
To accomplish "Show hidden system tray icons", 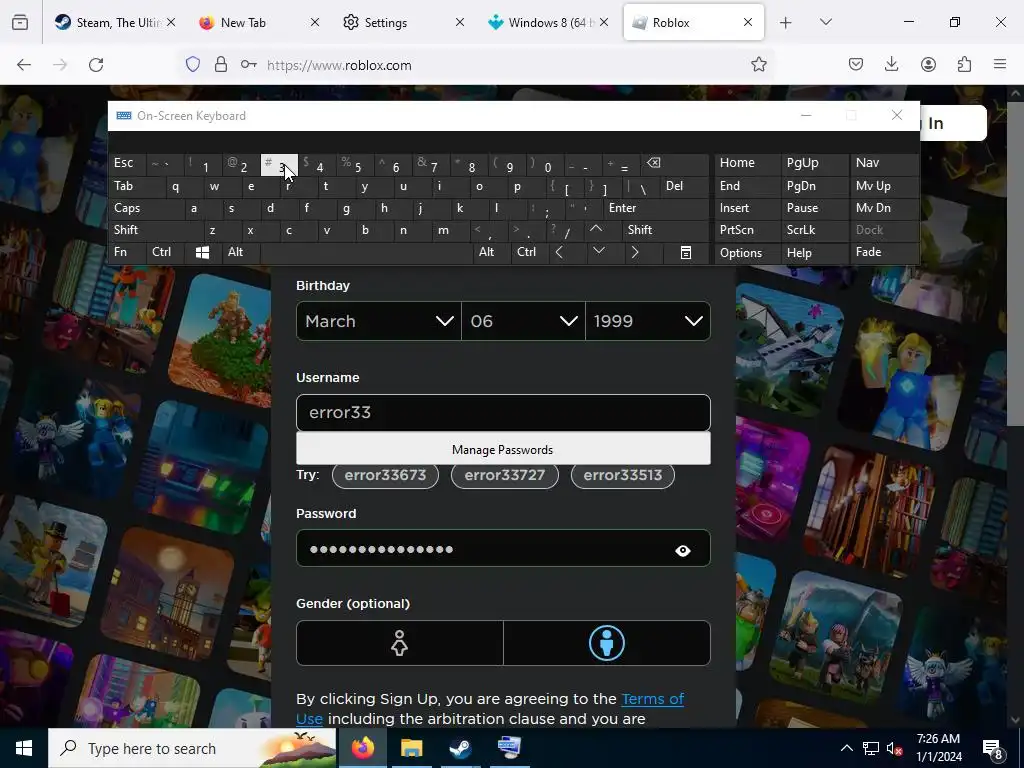I will click(846, 748).
